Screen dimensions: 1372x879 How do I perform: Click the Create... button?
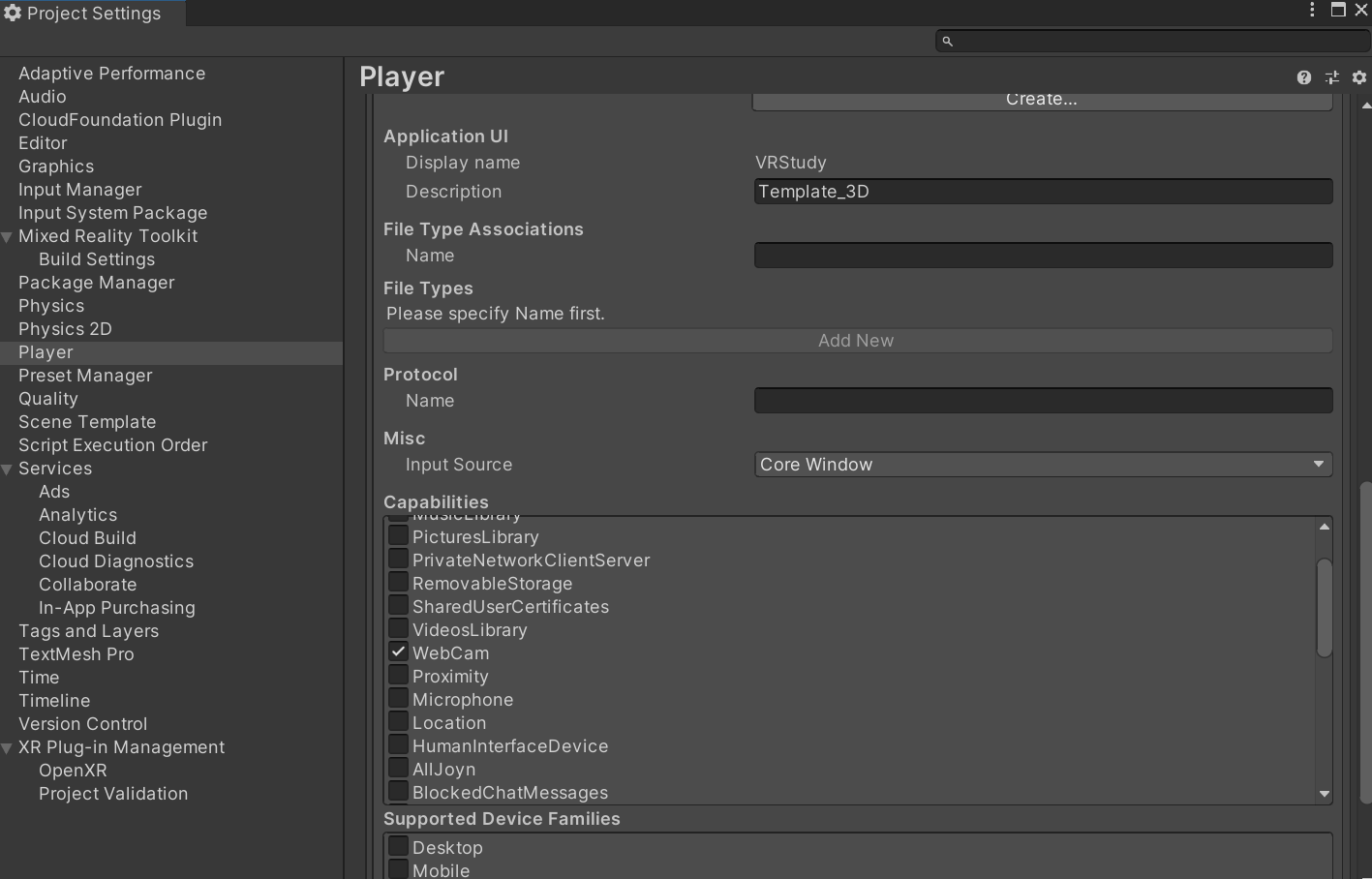click(1043, 101)
